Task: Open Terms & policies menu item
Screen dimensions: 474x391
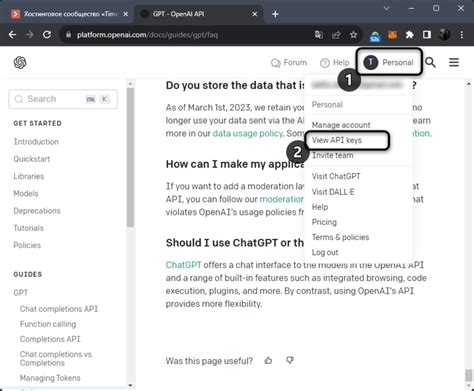Action: [x=340, y=237]
